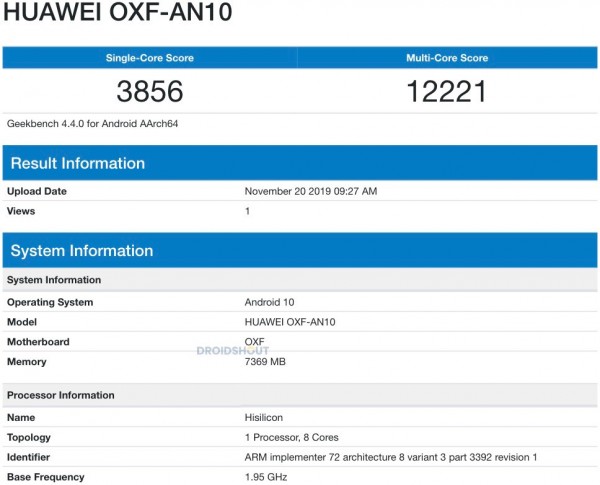Click the single-core score value 3856
This screenshot has height=485, width=600.
pyautogui.click(x=149, y=92)
